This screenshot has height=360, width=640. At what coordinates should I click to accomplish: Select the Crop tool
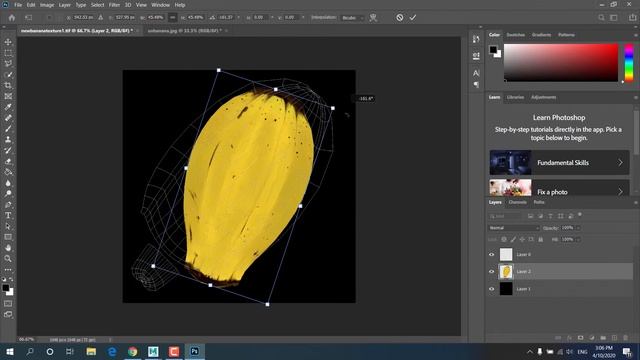(8, 85)
